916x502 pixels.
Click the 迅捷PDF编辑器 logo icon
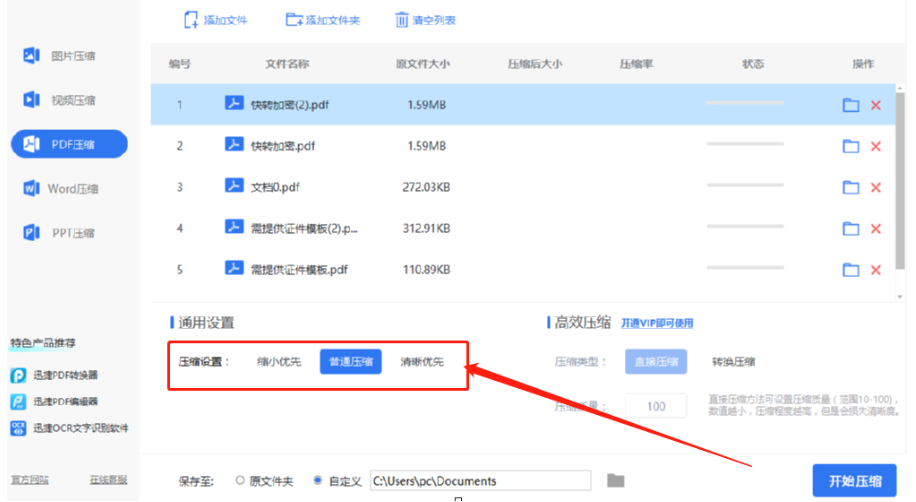point(18,401)
